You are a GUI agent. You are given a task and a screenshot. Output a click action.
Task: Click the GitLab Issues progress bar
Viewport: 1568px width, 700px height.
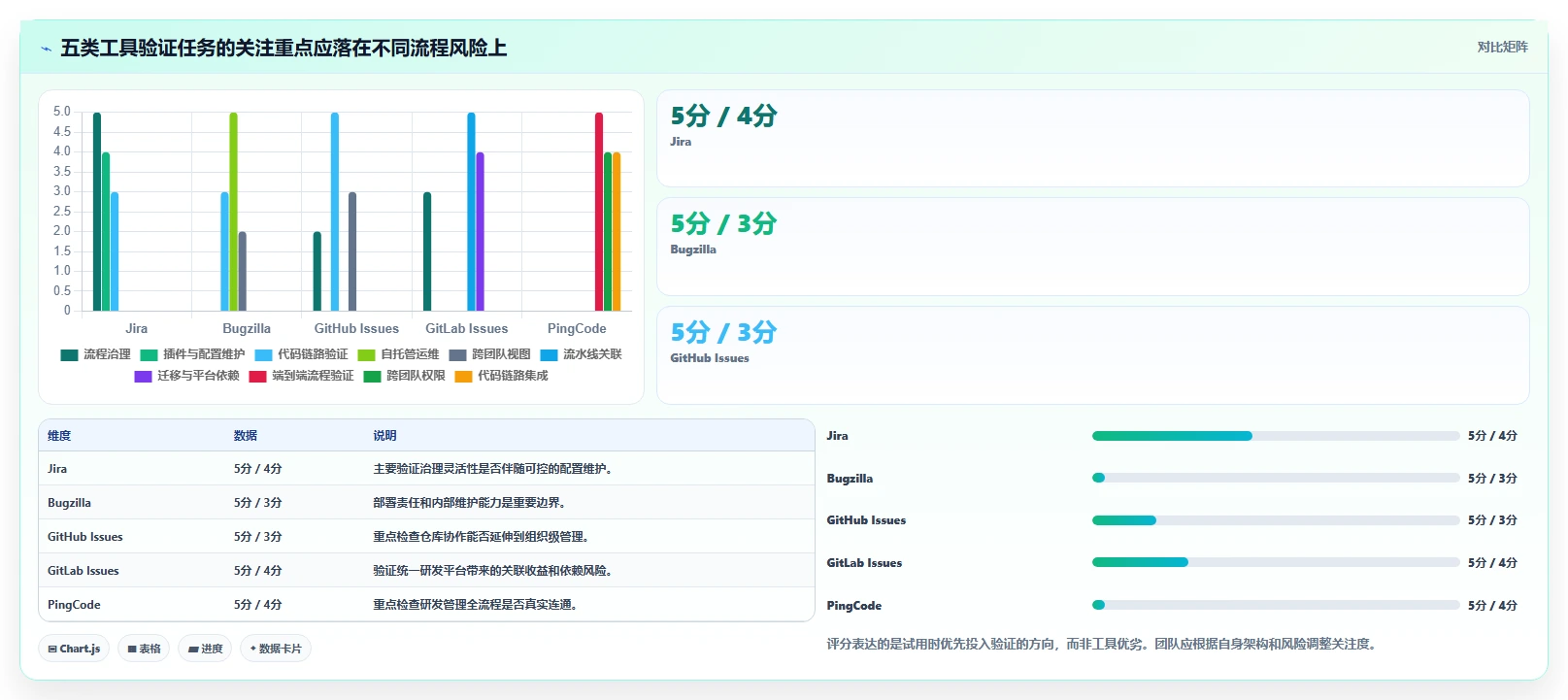[1276, 562]
